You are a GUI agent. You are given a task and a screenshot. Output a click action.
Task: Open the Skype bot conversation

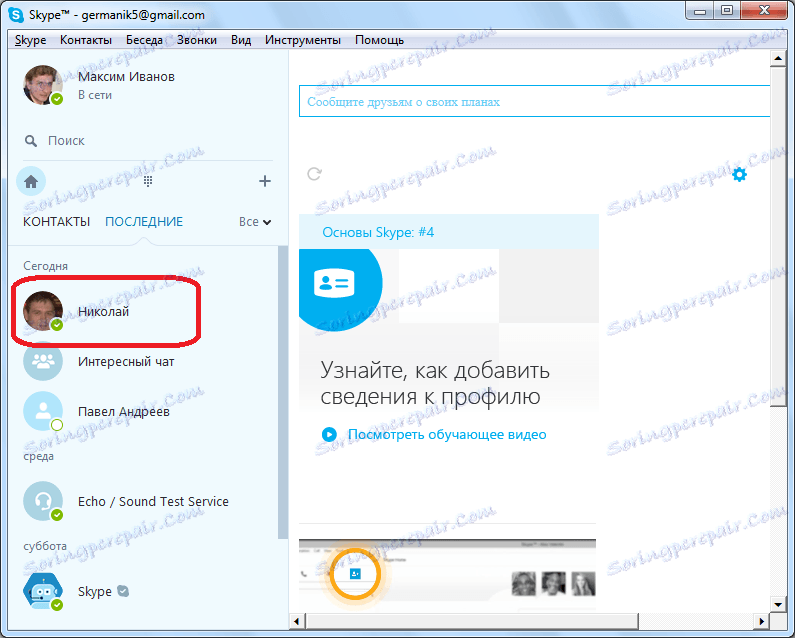tap(144, 591)
